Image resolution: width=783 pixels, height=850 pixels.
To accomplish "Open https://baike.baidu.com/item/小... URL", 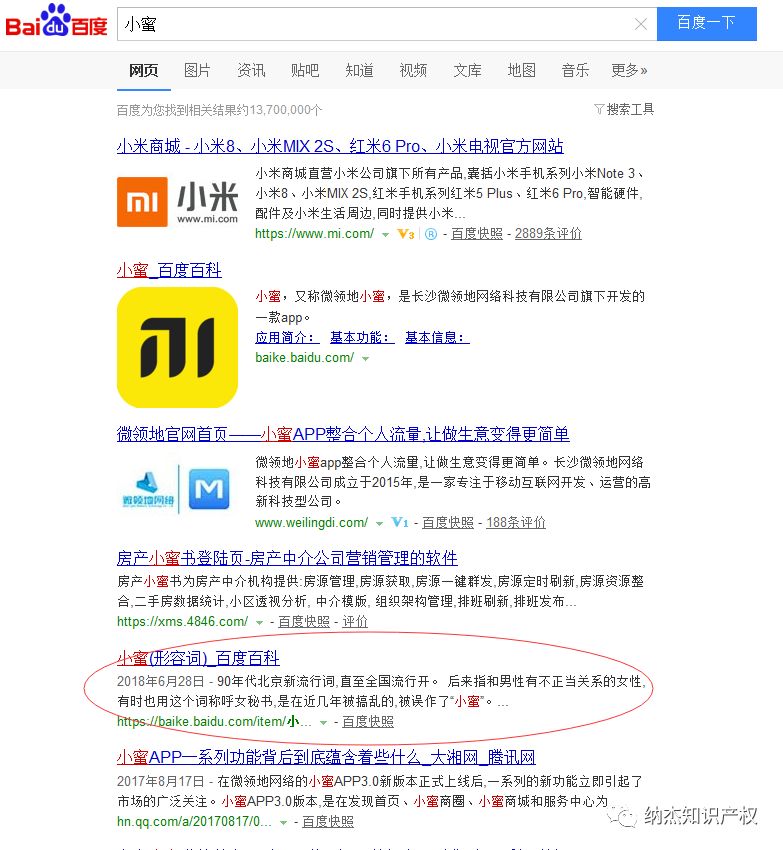I will pos(215,722).
